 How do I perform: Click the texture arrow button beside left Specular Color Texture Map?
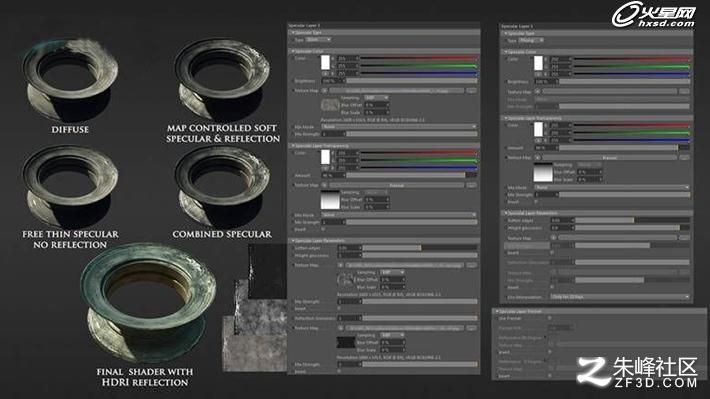point(325,91)
